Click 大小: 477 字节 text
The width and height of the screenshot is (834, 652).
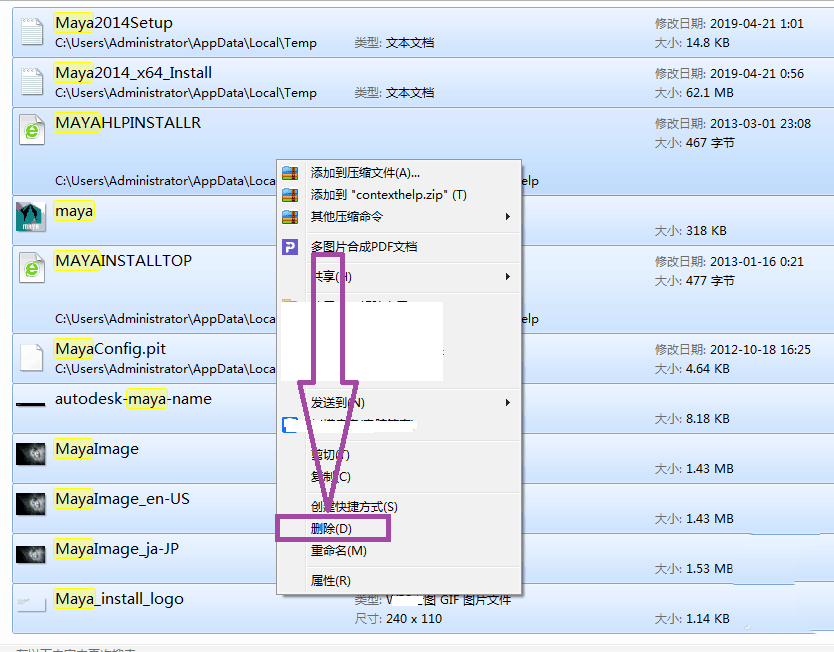695,281
